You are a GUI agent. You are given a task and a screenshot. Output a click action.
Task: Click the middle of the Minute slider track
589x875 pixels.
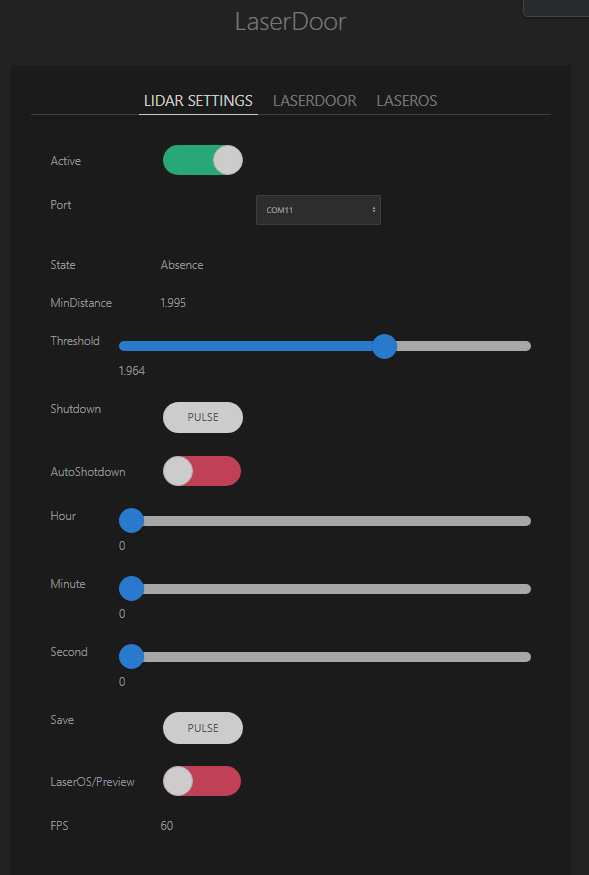point(325,589)
